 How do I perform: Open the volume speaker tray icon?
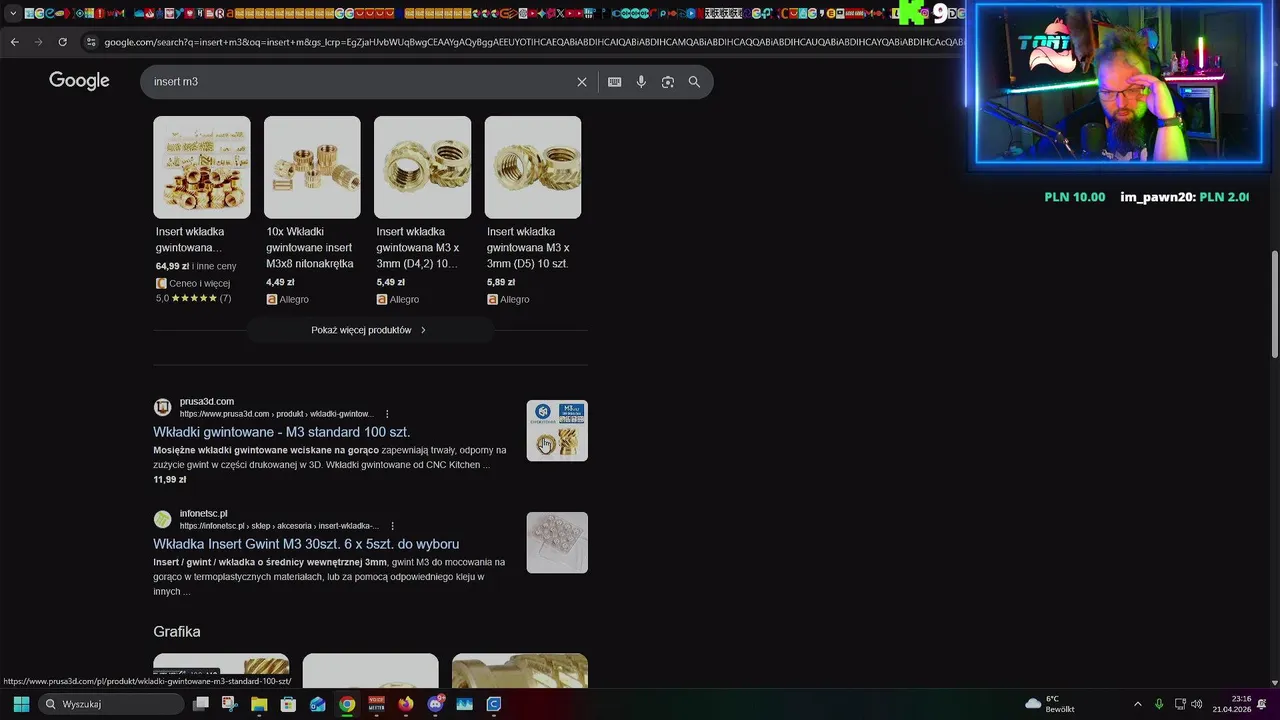[x=1197, y=704]
